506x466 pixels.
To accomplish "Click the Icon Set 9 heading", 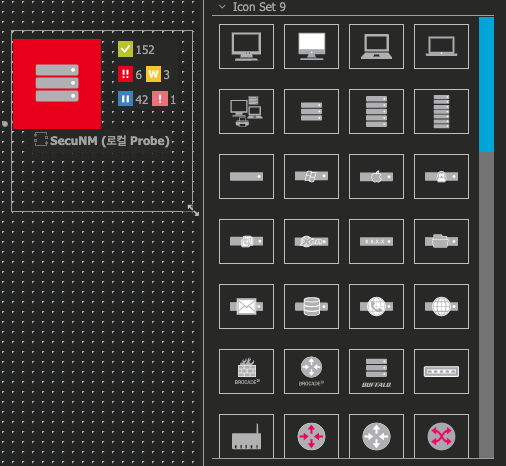I will pos(259,7).
